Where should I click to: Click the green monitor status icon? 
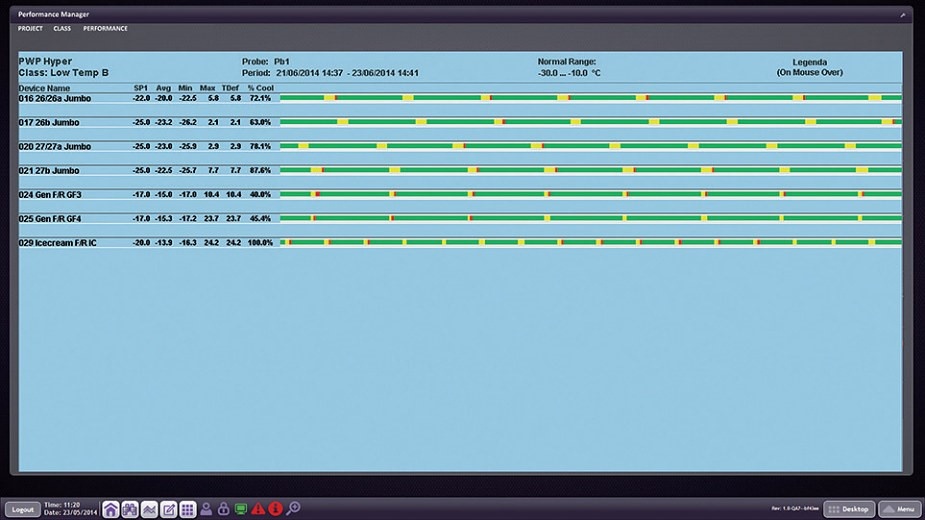(240, 509)
